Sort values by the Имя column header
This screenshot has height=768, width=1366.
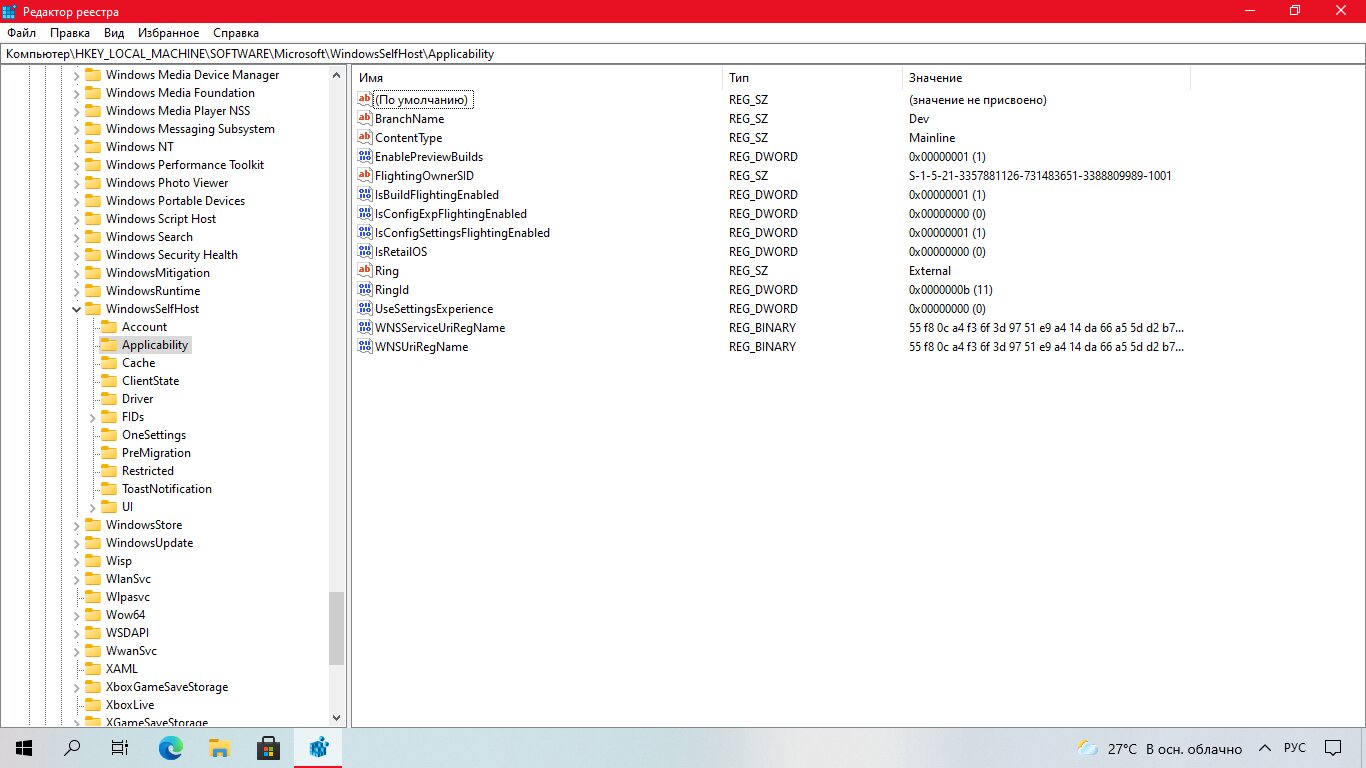(x=537, y=78)
